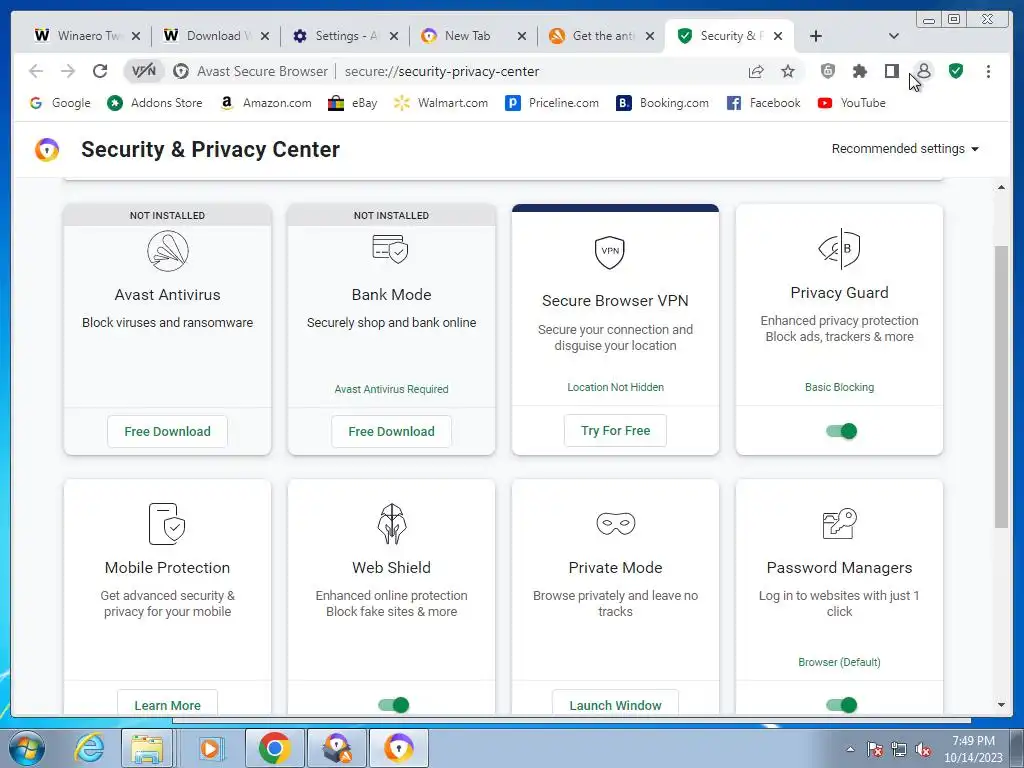Click Free Download under Avast Antivirus

[167, 432]
